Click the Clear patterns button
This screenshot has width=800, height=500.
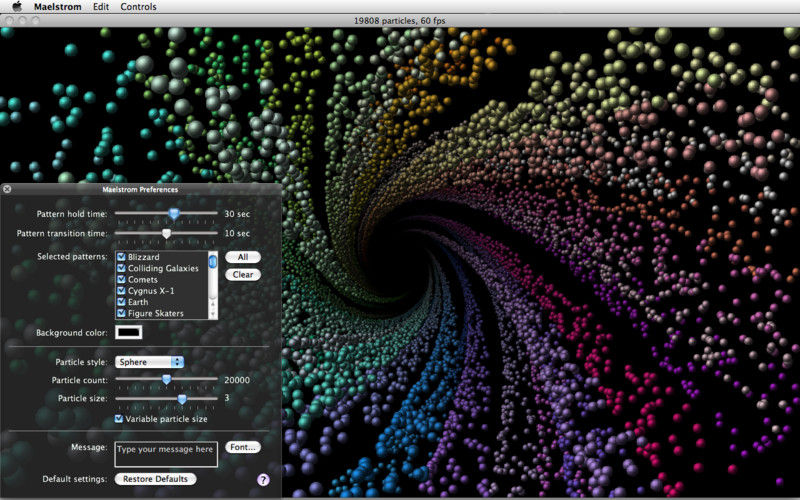click(243, 274)
